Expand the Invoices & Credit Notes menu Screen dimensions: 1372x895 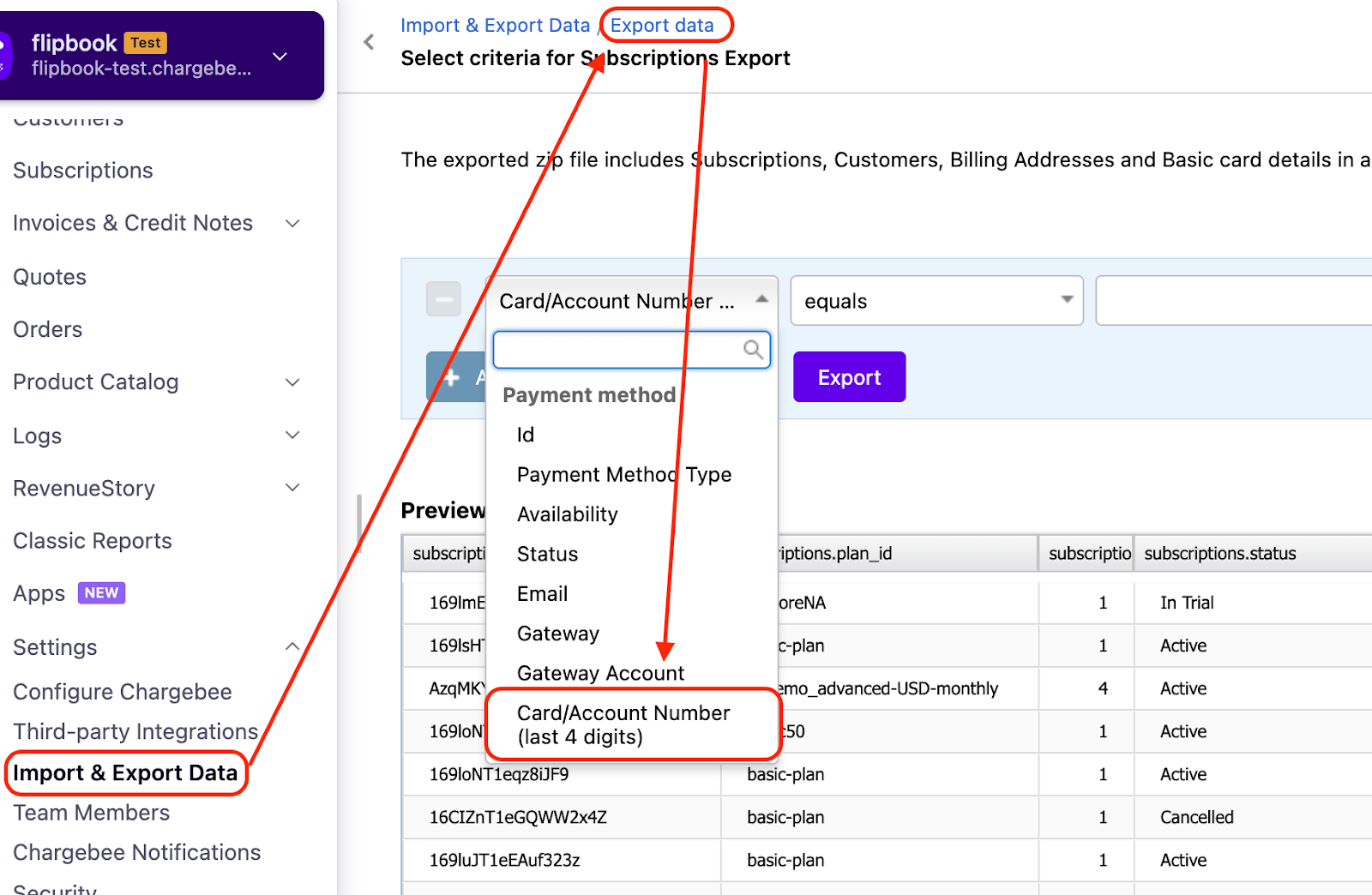292,224
